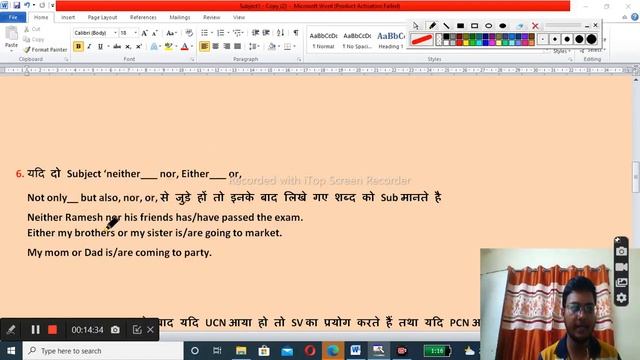Toggle Bold formatting
The image size is (640, 360).
78,47
